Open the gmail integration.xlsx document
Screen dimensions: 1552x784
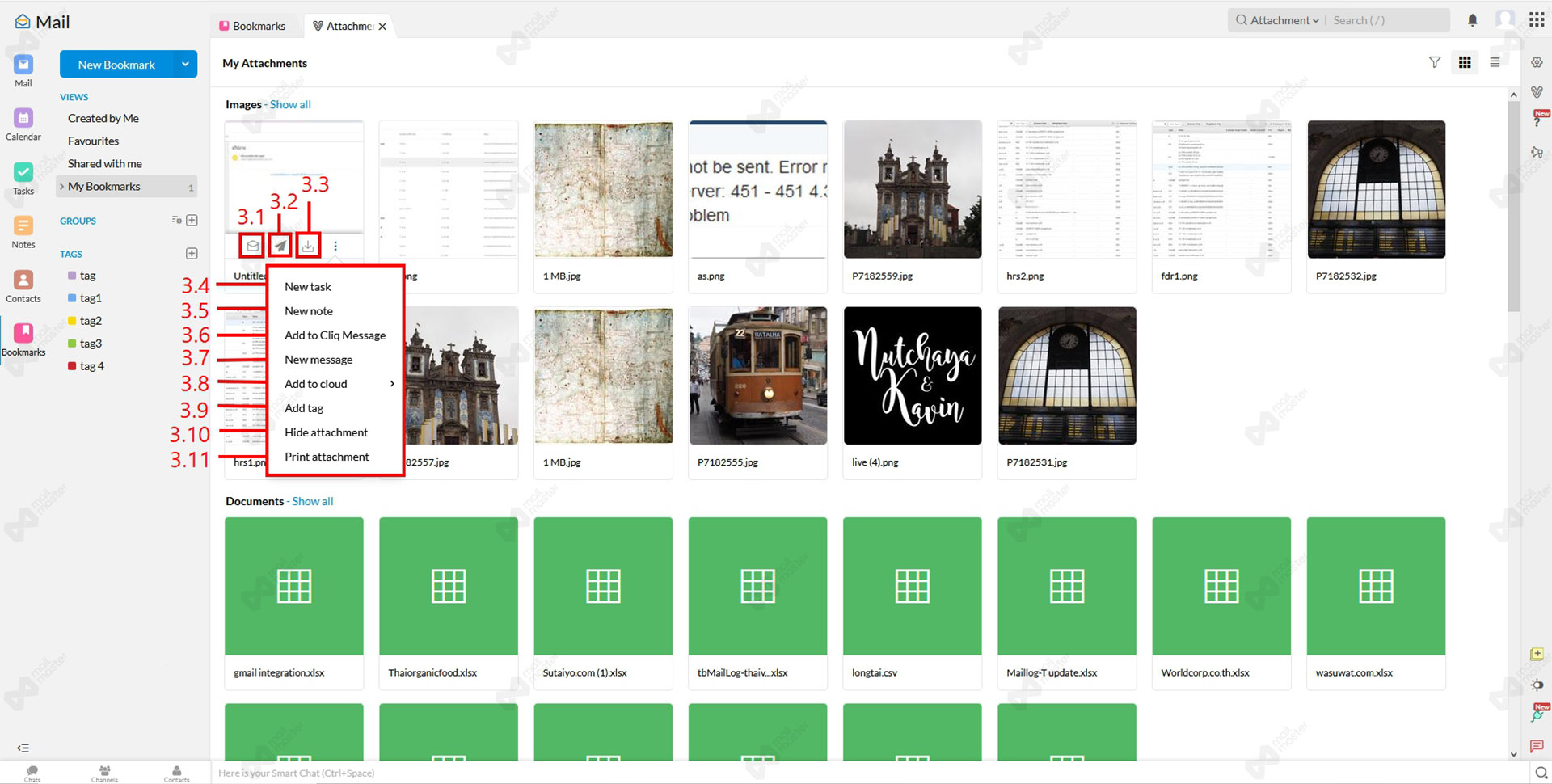coord(294,603)
